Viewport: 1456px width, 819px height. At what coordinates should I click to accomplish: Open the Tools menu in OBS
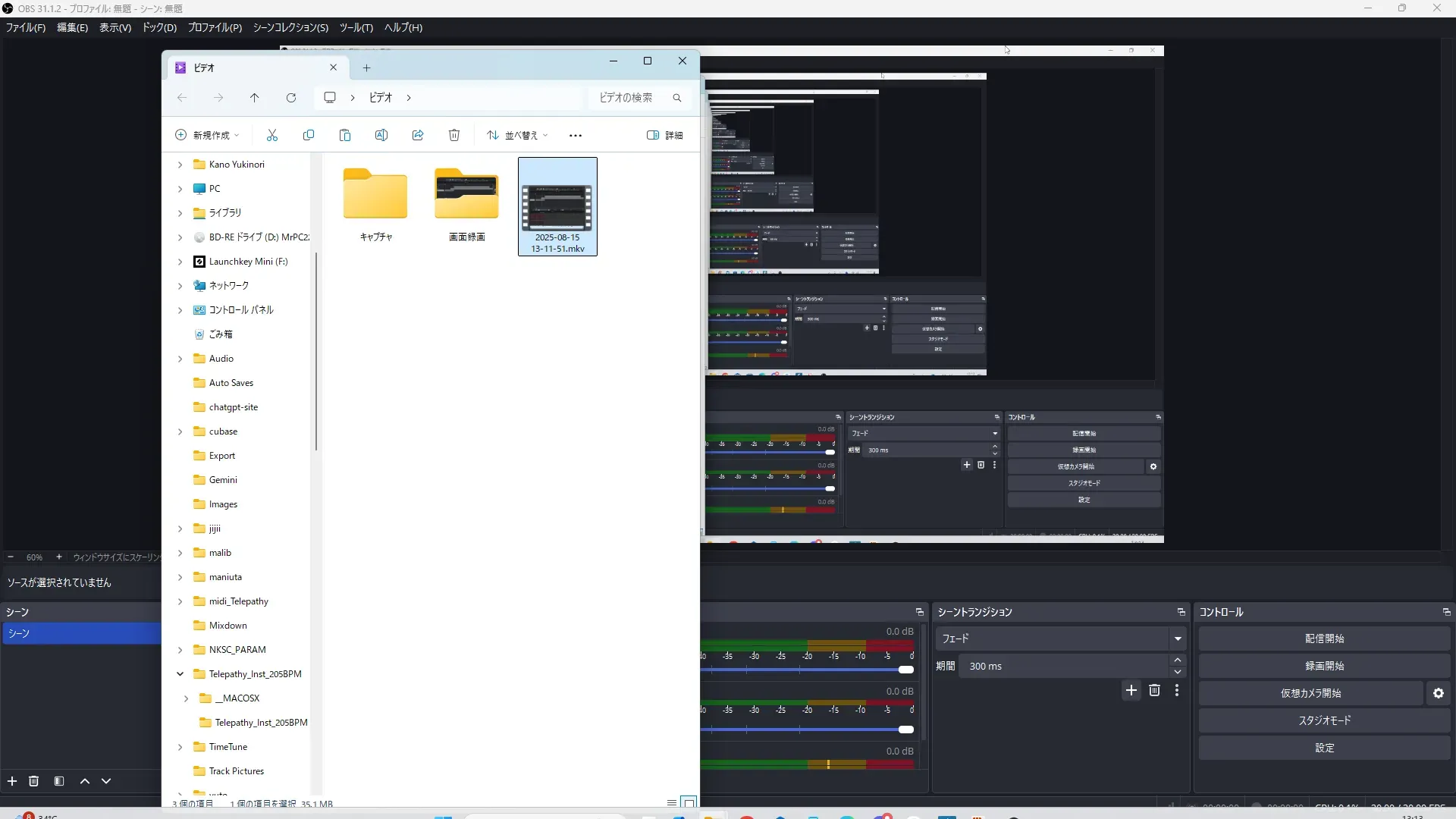tap(356, 27)
